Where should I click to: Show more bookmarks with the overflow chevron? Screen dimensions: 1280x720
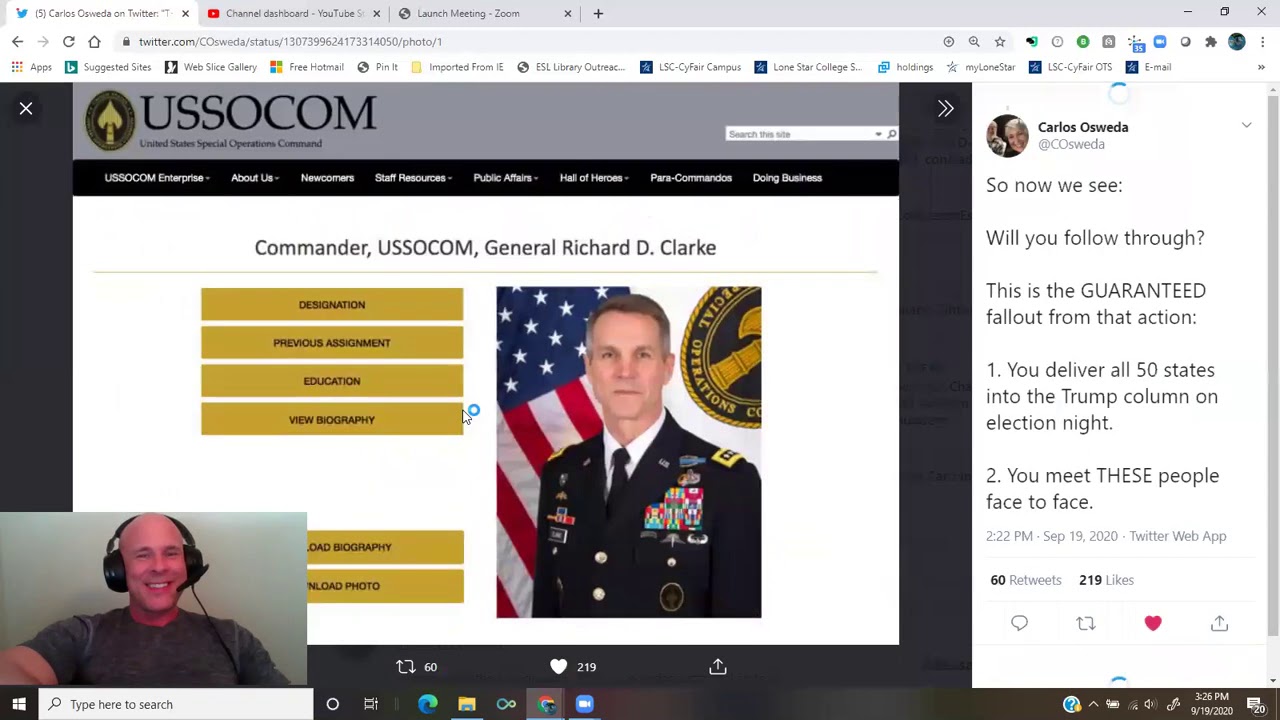pyautogui.click(x=1261, y=67)
